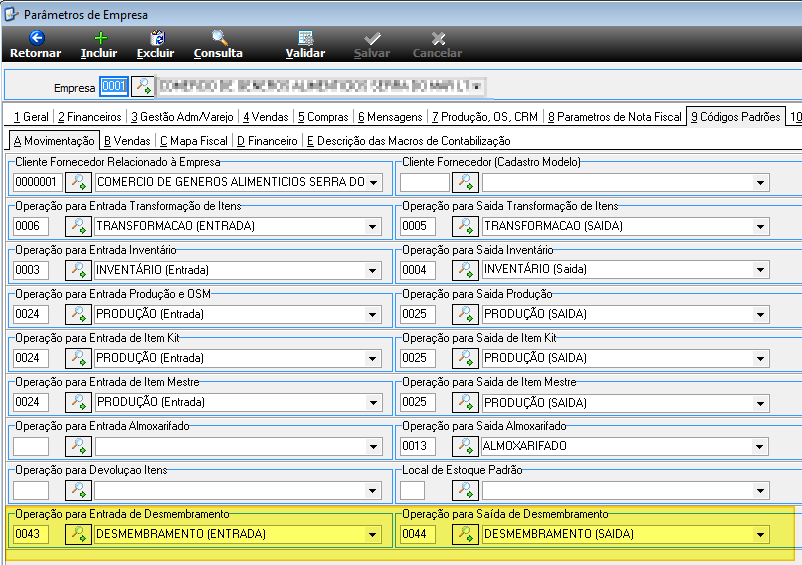This screenshot has width=802, height=565.
Task: Click the Excluir trash icon
Action: 156,45
